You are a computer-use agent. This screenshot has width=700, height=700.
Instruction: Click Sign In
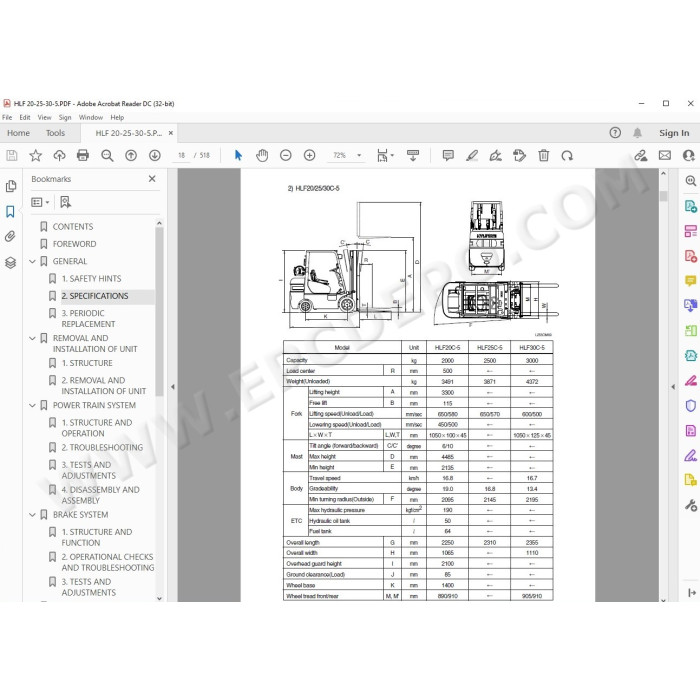click(x=674, y=133)
